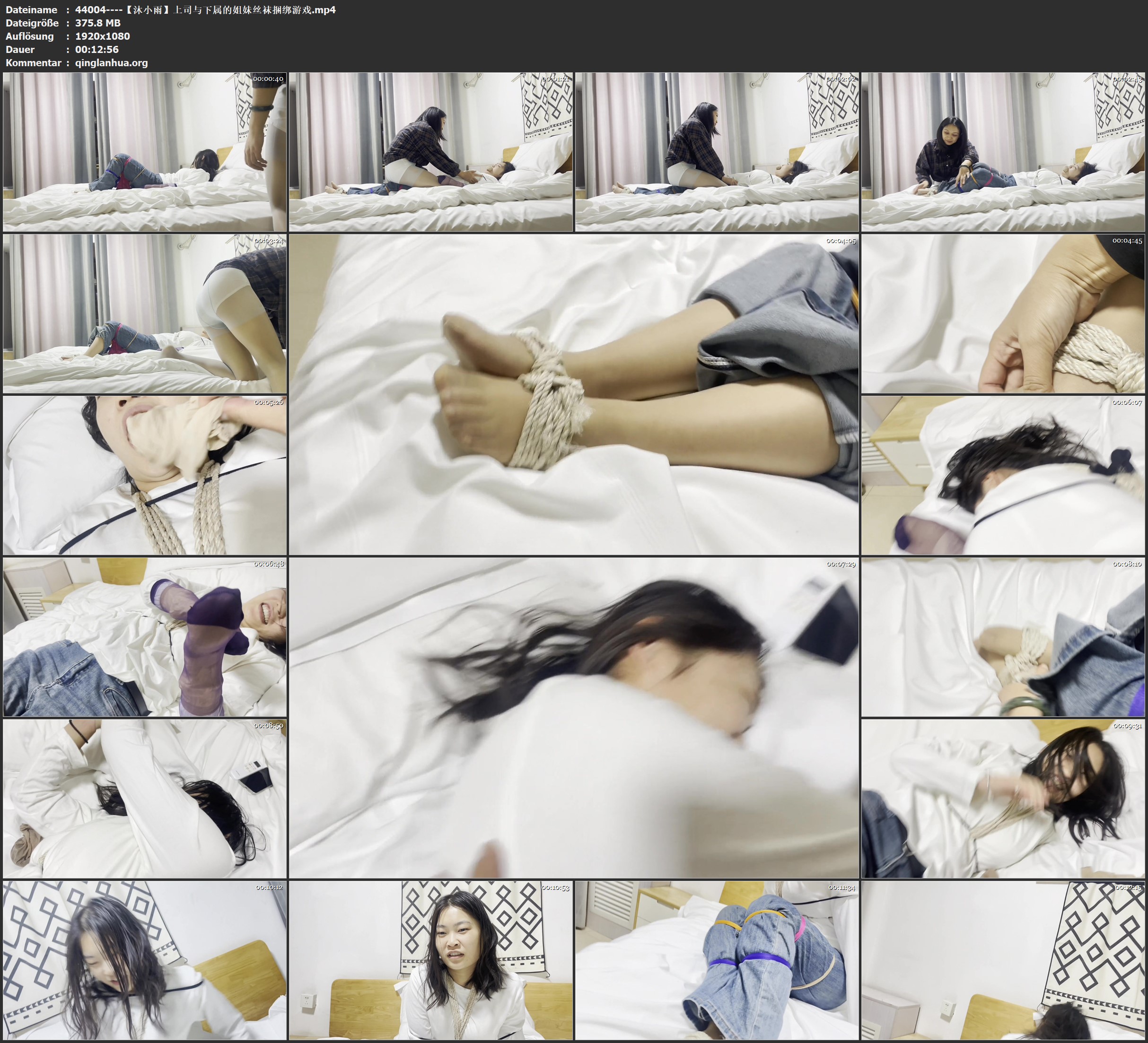This screenshot has width=1148, height=1043.
Task: Select the thumbnail at 00:02:02
Action: (x=716, y=151)
